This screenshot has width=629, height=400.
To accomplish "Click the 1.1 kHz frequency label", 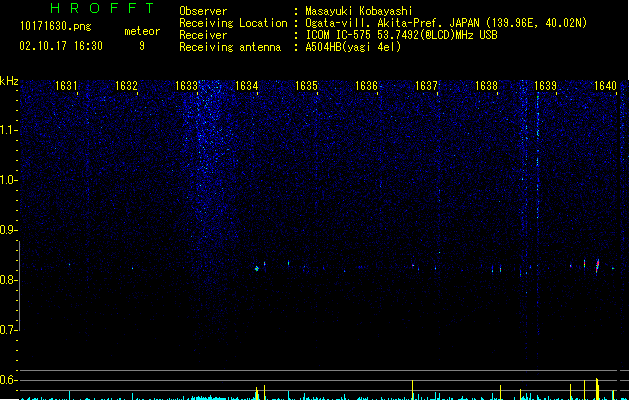I will (8, 130).
